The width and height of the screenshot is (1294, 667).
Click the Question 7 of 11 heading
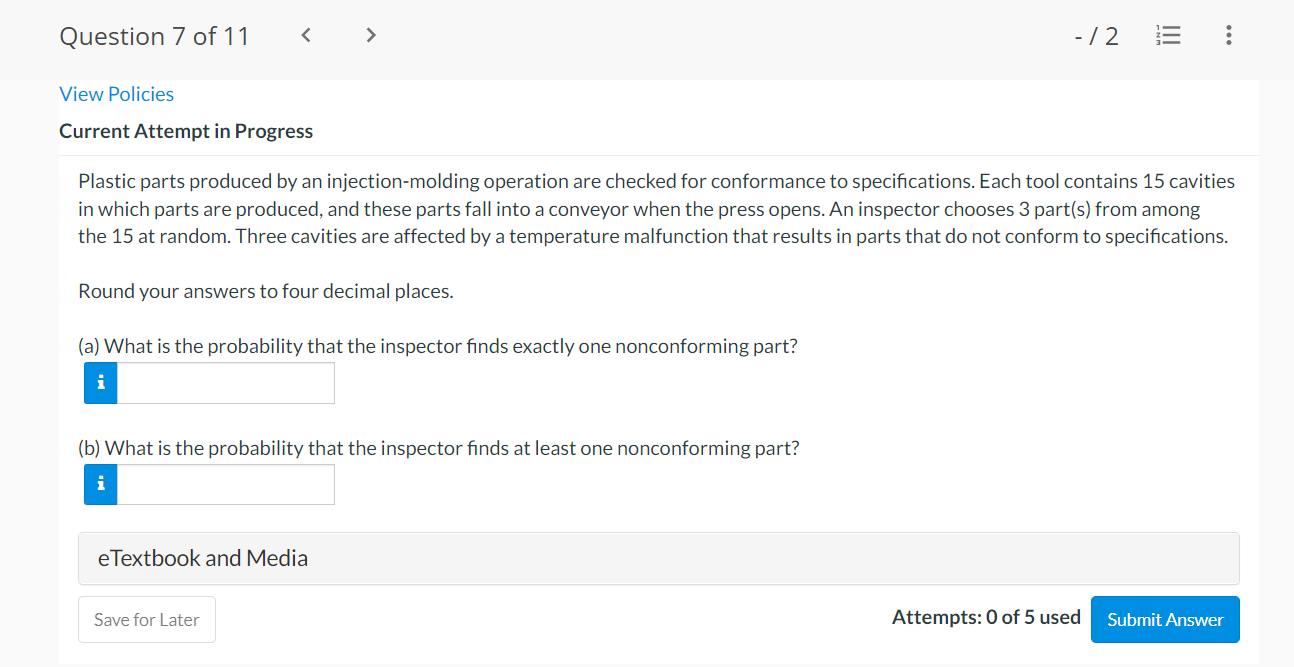point(155,37)
